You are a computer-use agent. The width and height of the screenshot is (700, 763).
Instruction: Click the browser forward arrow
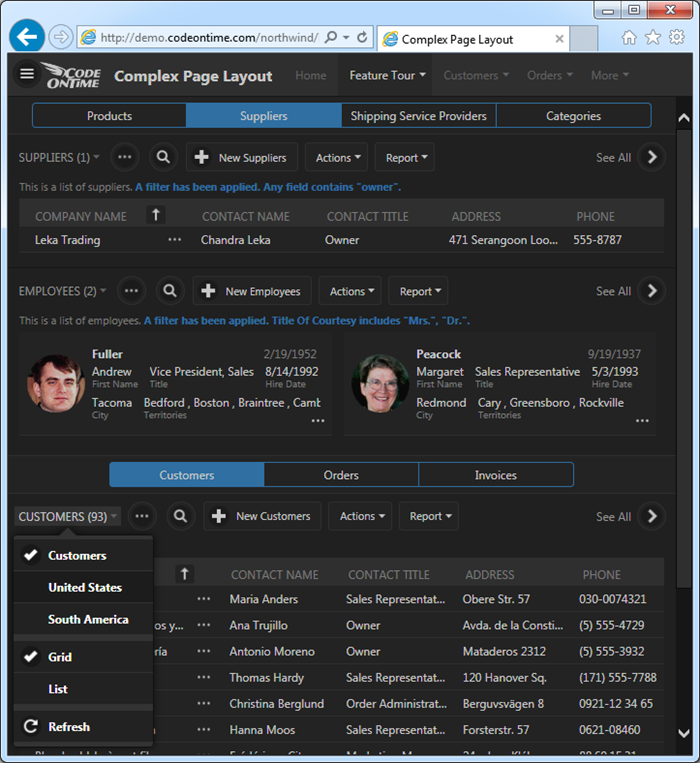click(x=61, y=37)
